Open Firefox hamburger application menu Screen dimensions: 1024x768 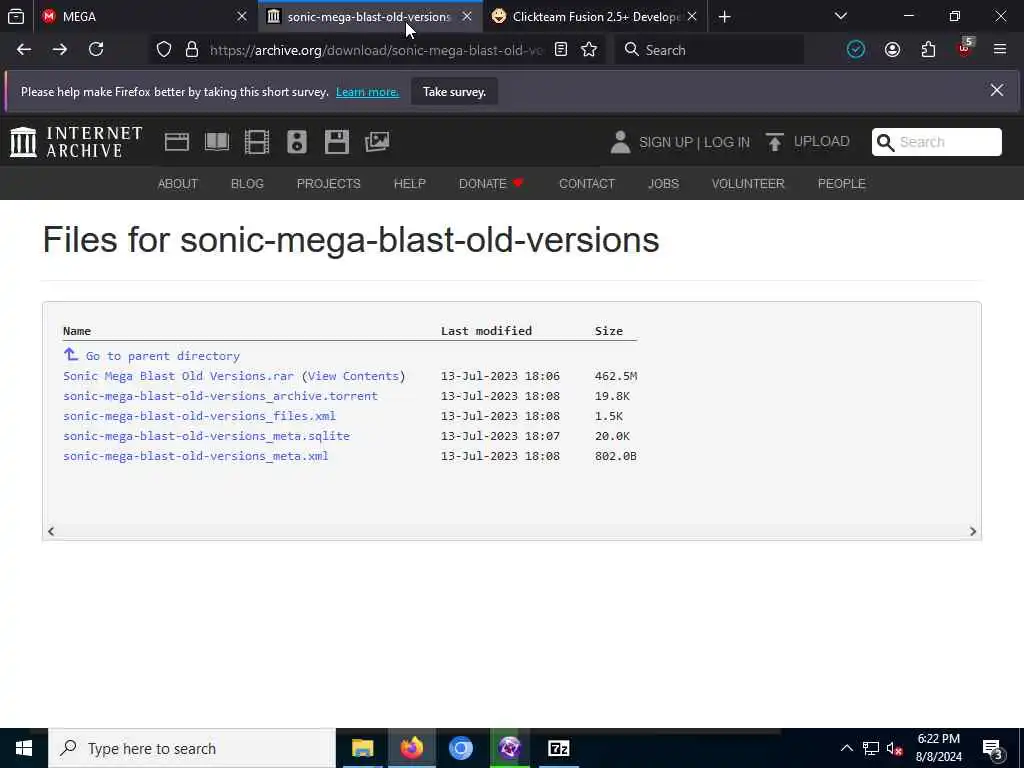[1000, 50]
